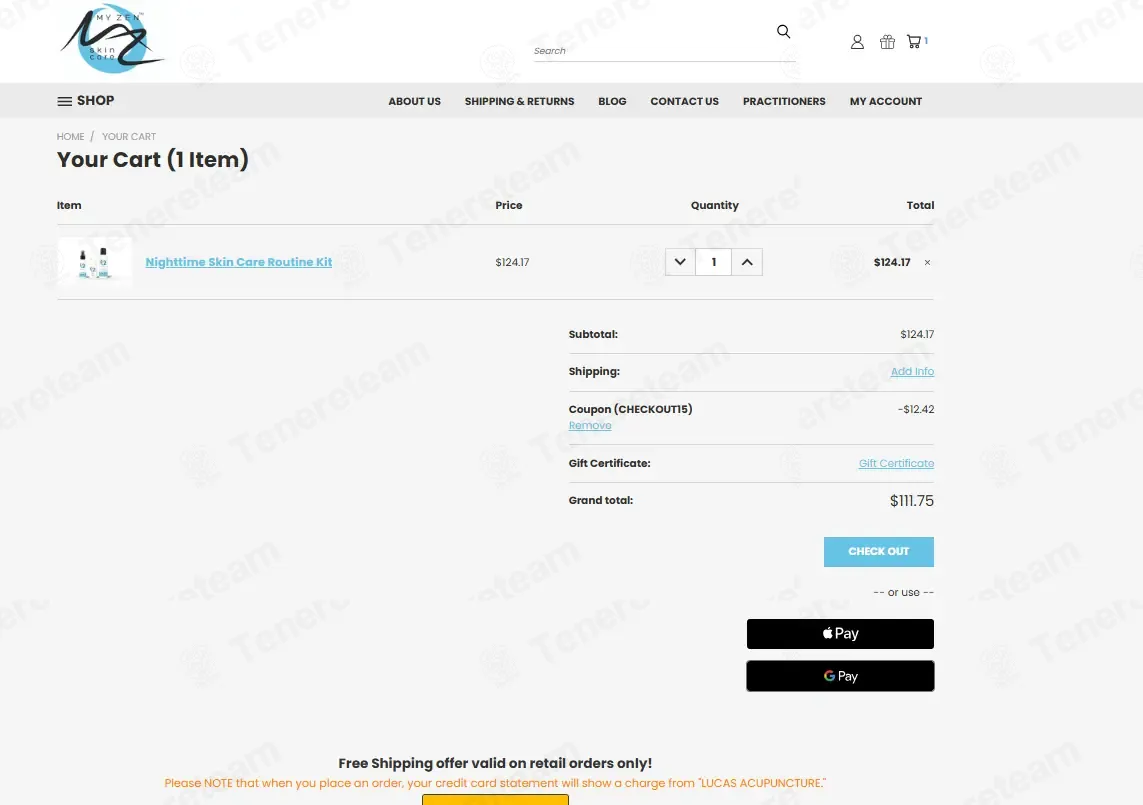Click Add Info for shipping
Image resolution: width=1143 pixels, height=805 pixels.
click(912, 371)
